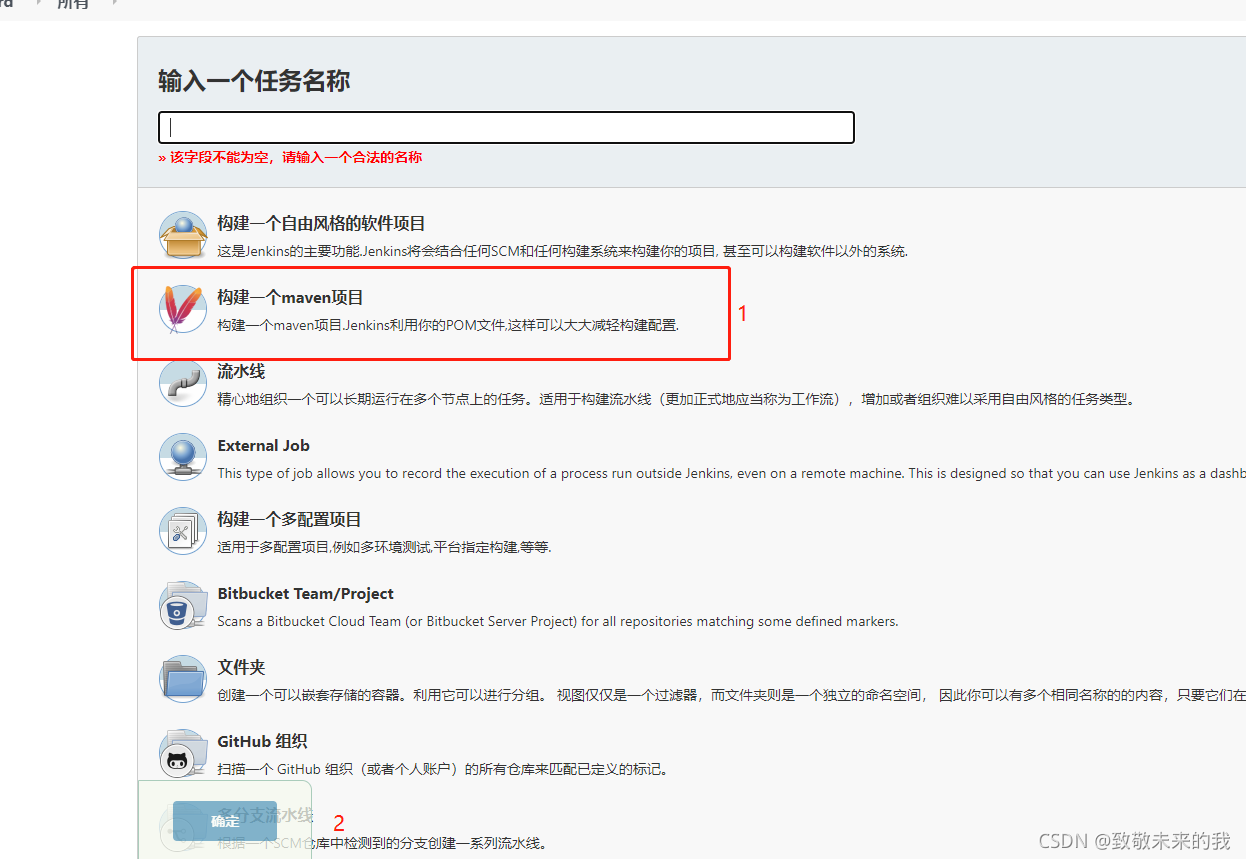
Task: Click the CSDN 致敬未来的我 watermark link
Action: 1136,842
